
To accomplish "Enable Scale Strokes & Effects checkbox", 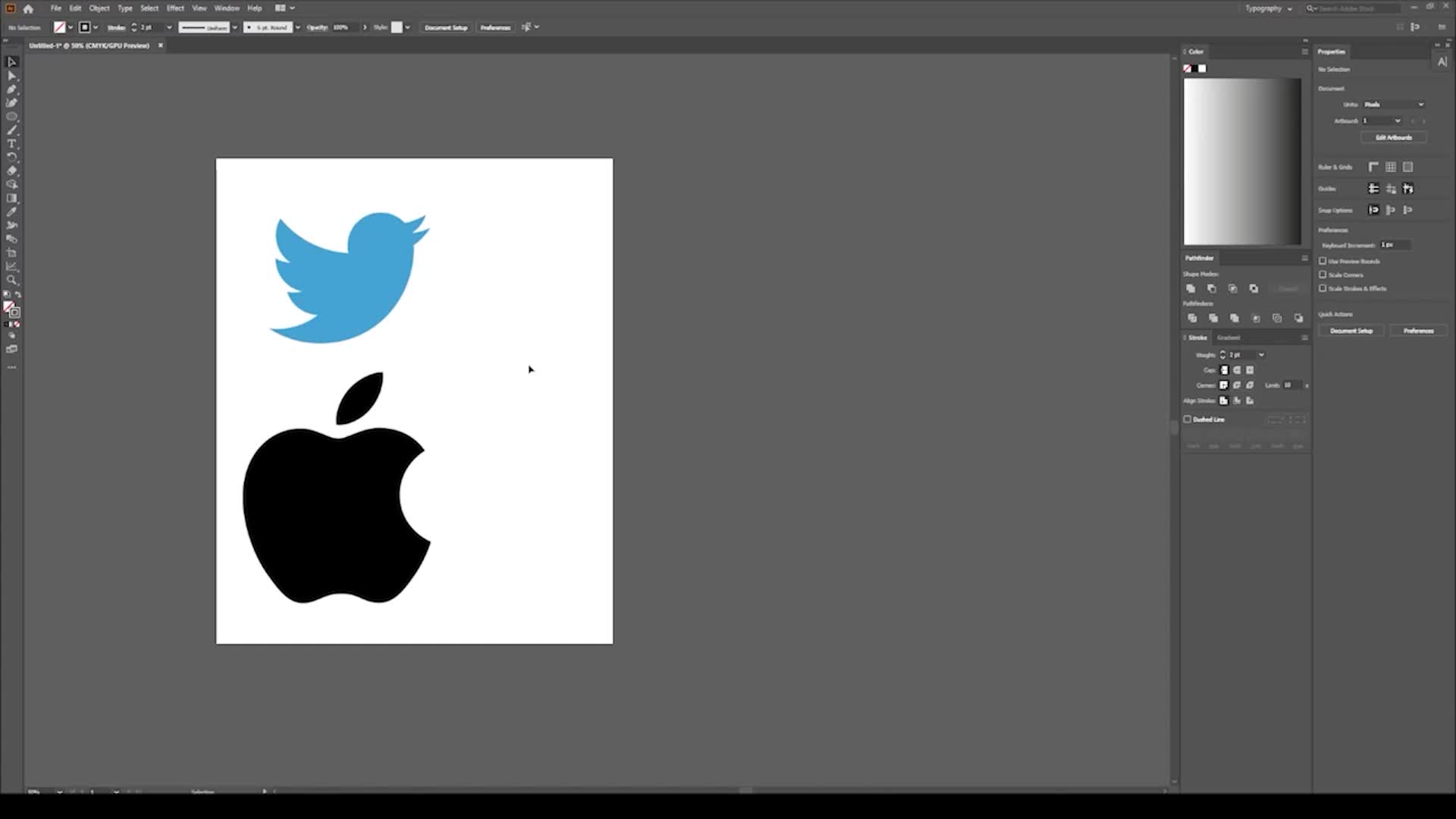I will (1323, 288).
